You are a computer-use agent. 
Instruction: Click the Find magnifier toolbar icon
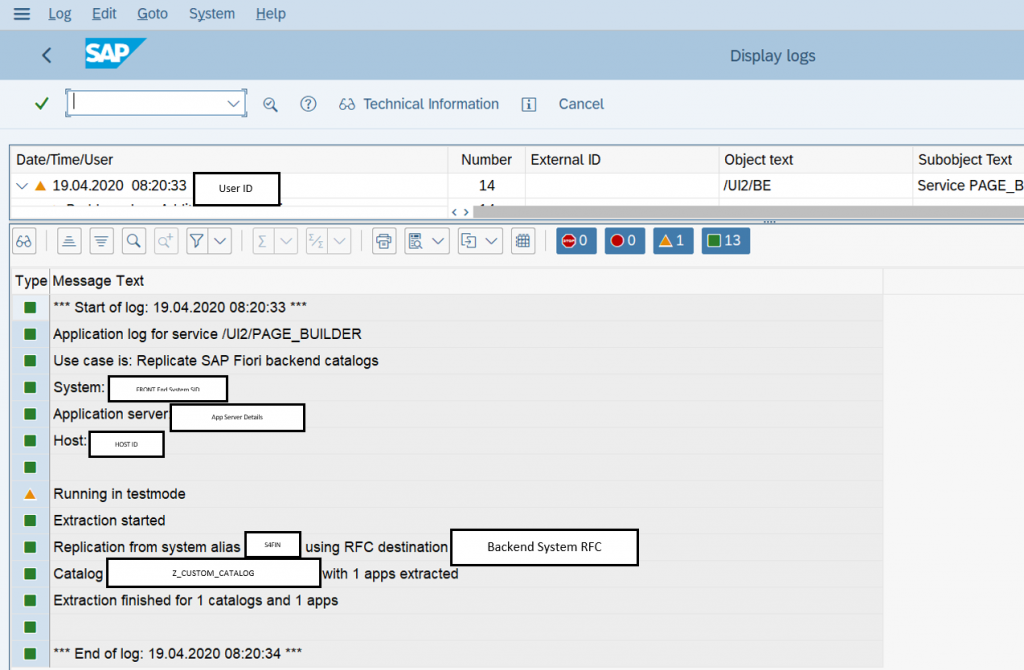coord(134,241)
